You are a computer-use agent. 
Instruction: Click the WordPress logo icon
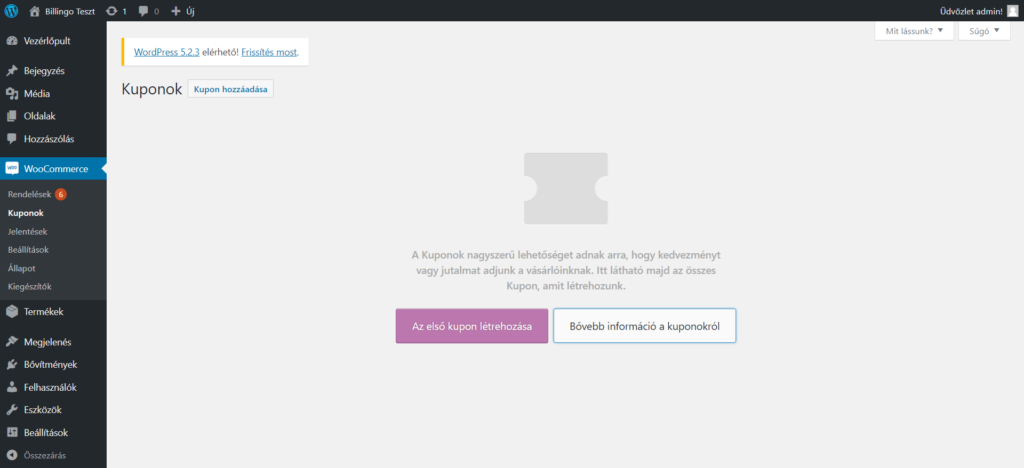point(11,10)
